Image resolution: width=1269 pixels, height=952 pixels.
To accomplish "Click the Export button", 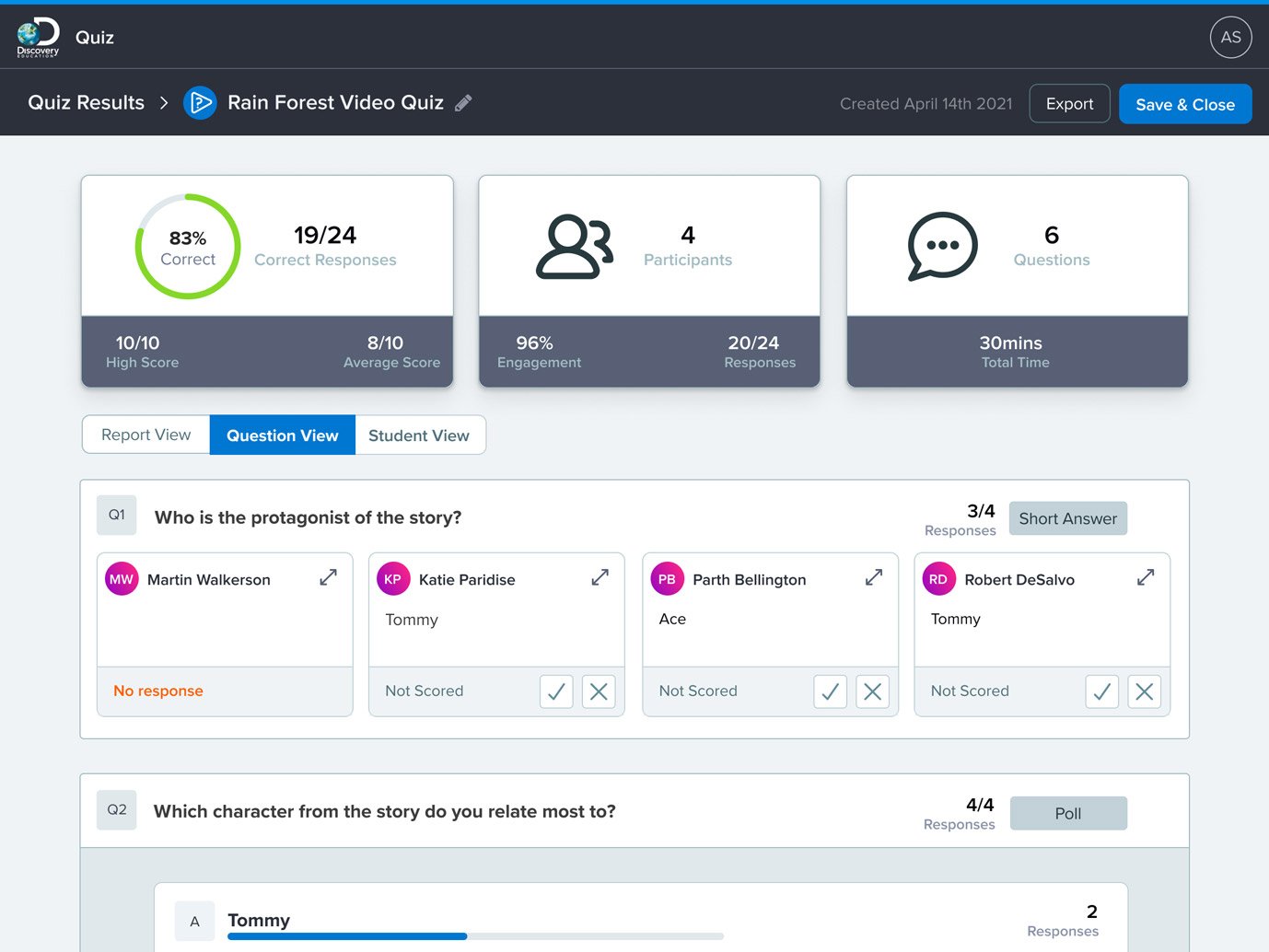I will (x=1069, y=103).
